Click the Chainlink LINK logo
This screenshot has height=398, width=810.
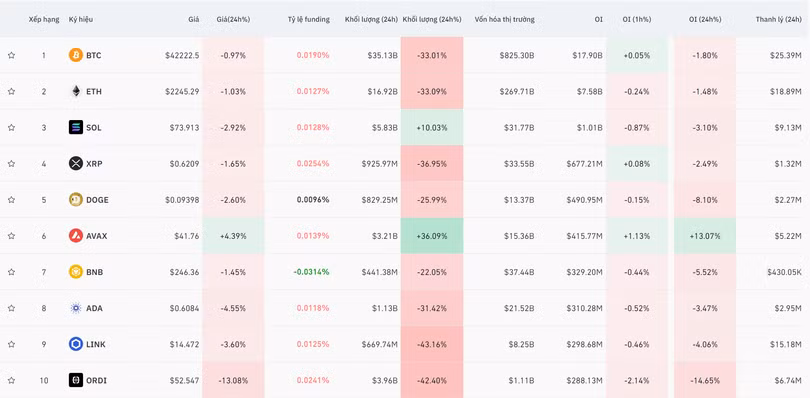coord(76,344)
